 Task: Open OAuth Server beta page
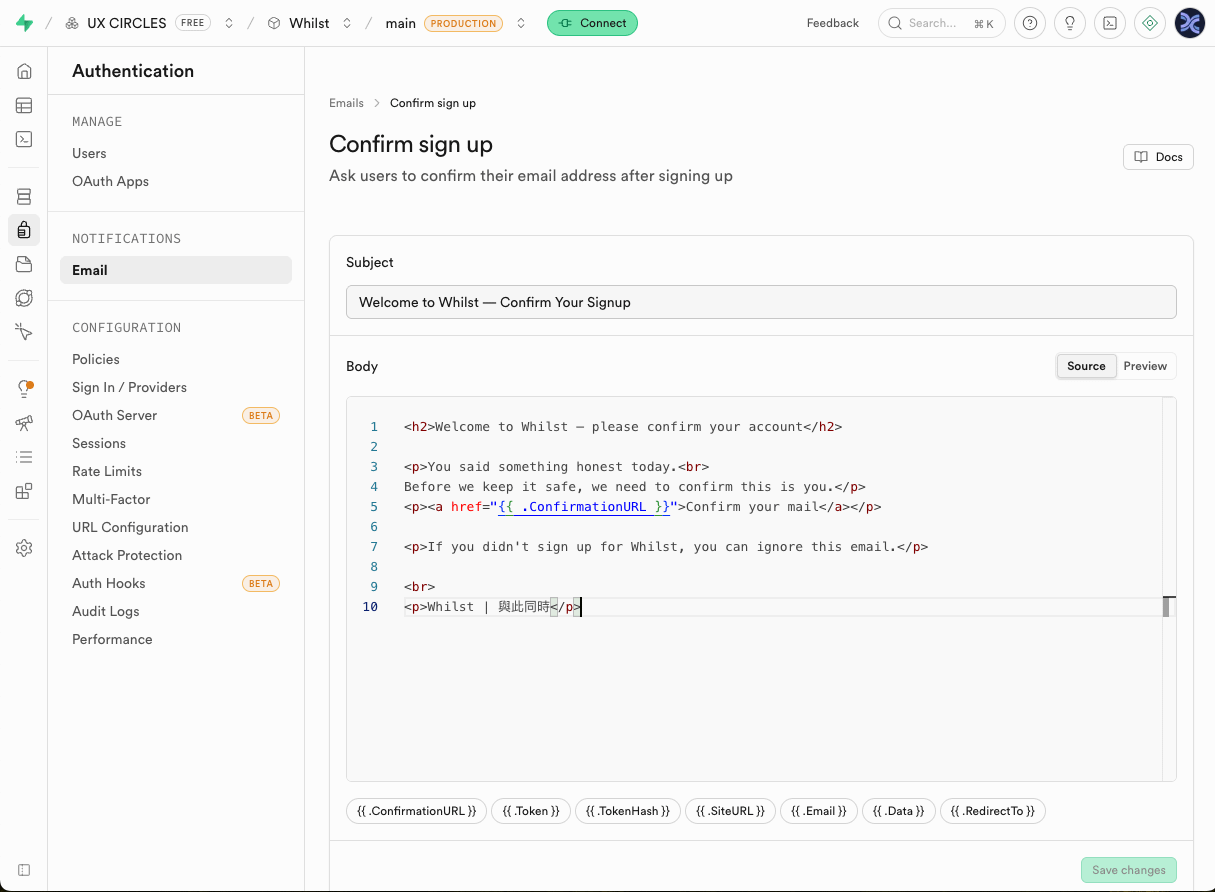click(176, 415)
